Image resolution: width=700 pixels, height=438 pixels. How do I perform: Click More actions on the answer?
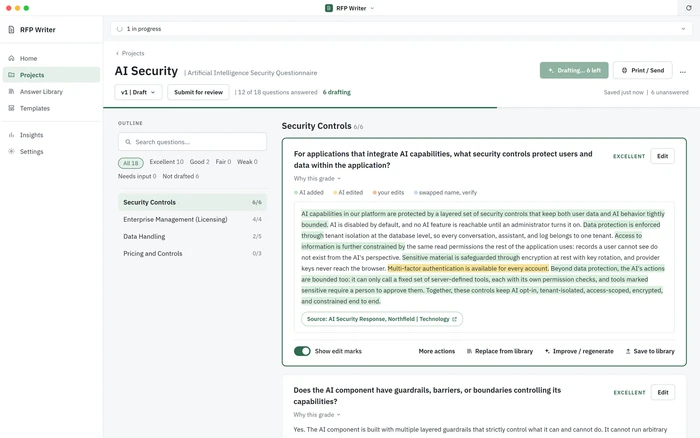click(x=437, y=351)
